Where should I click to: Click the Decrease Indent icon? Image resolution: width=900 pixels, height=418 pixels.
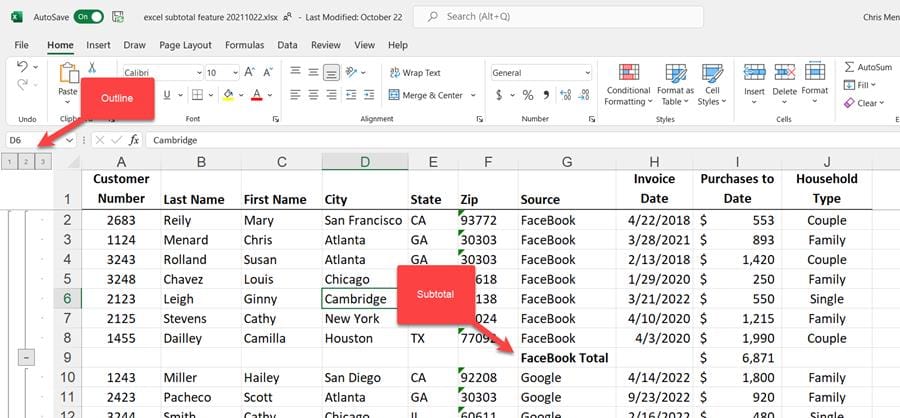coord(351,95)
